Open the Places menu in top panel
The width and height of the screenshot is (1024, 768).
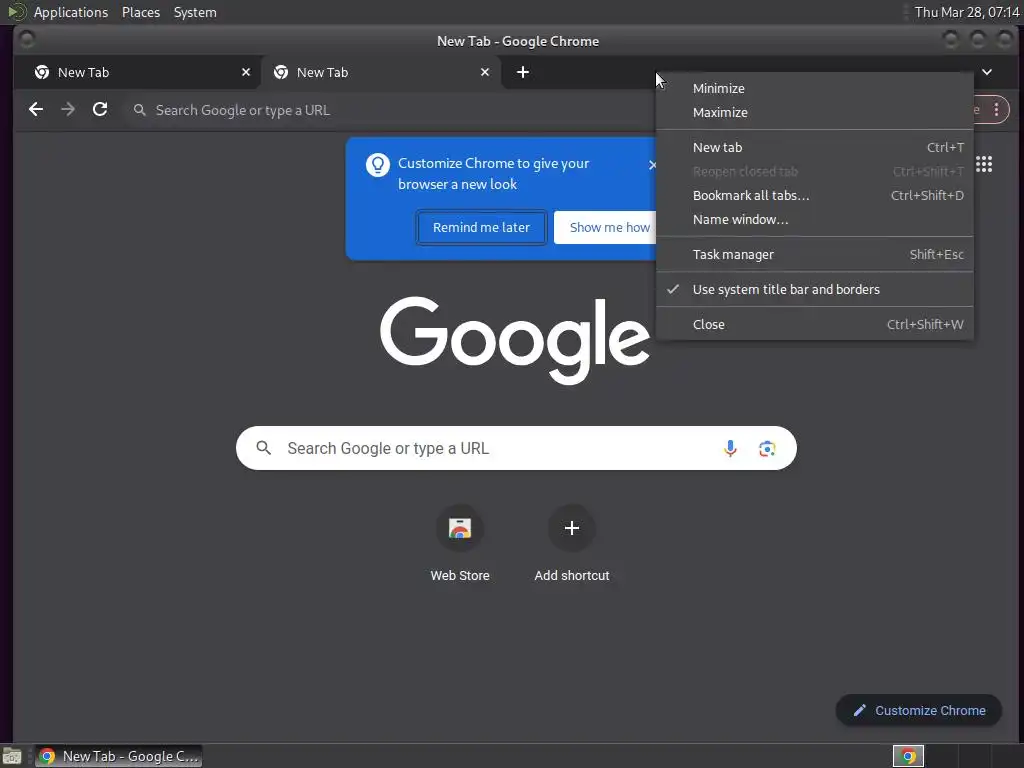(141, 12)
